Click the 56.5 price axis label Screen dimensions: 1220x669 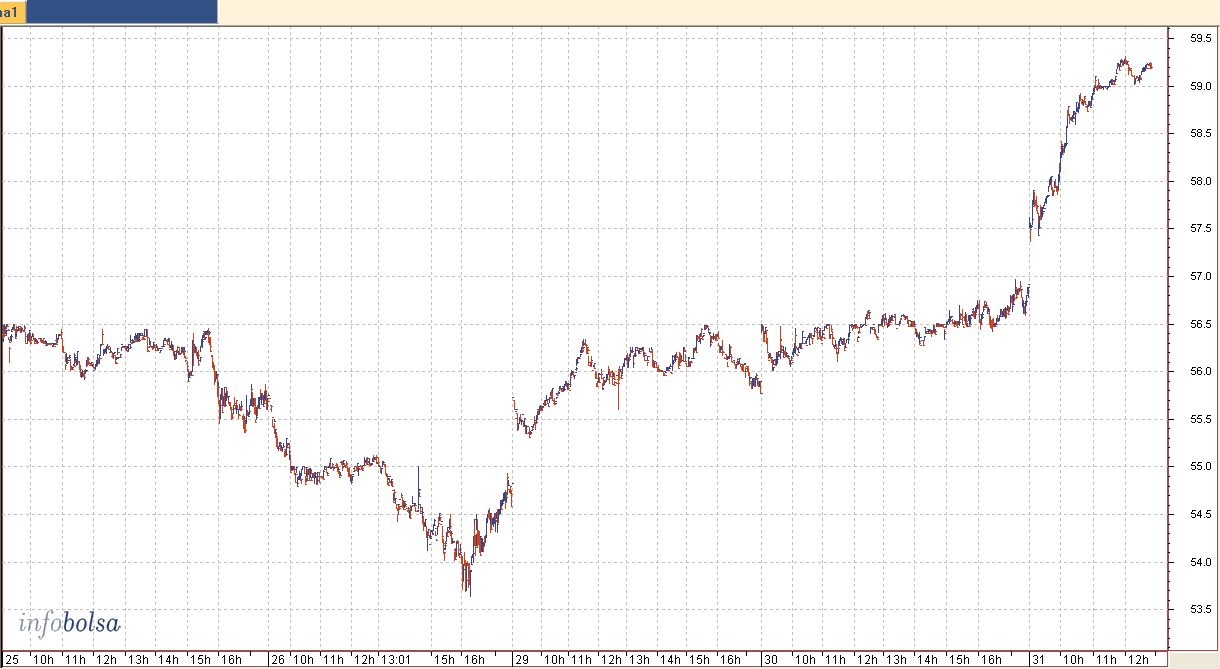pos(1201,324)
